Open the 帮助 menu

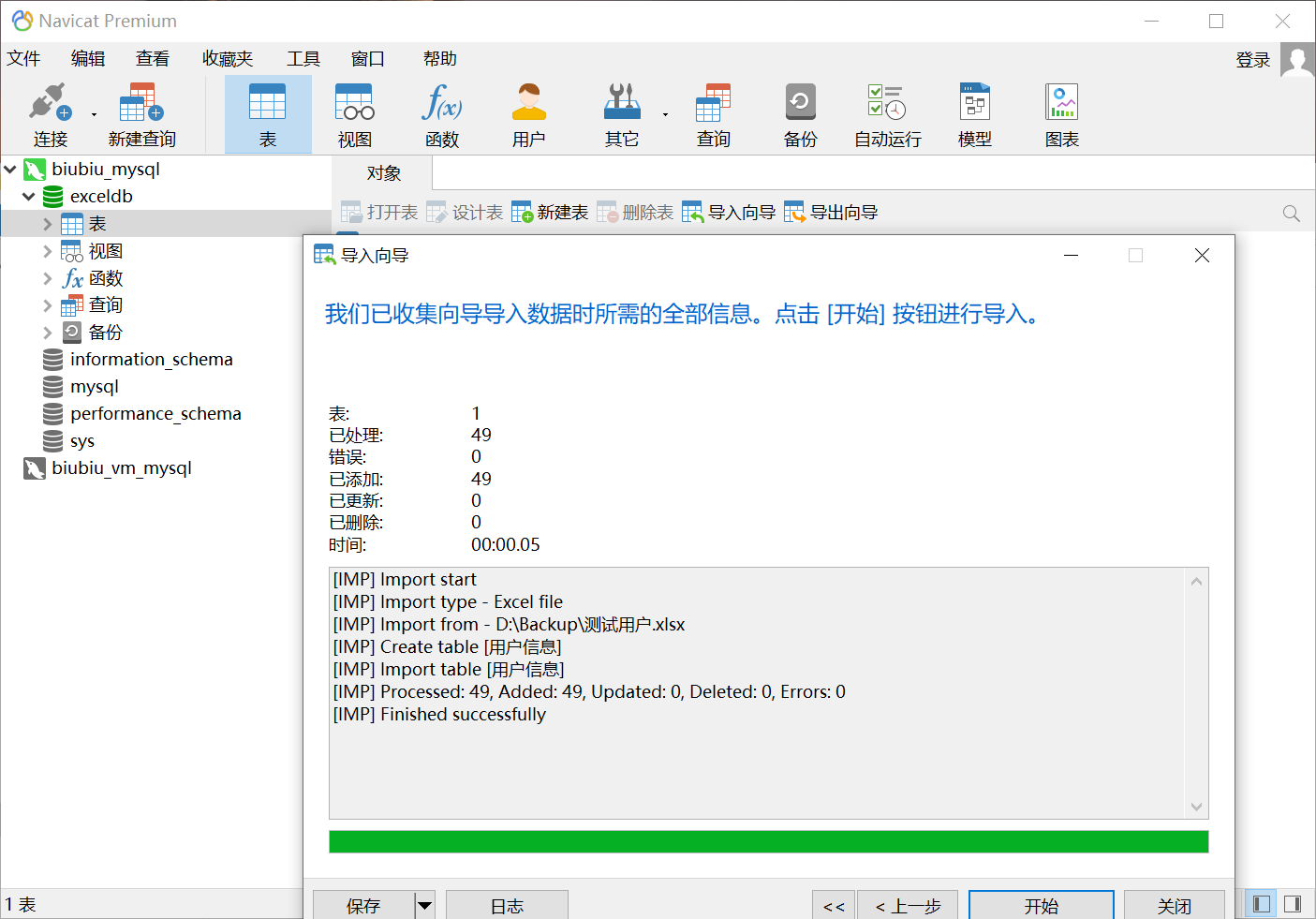click(x=440, y=59)
